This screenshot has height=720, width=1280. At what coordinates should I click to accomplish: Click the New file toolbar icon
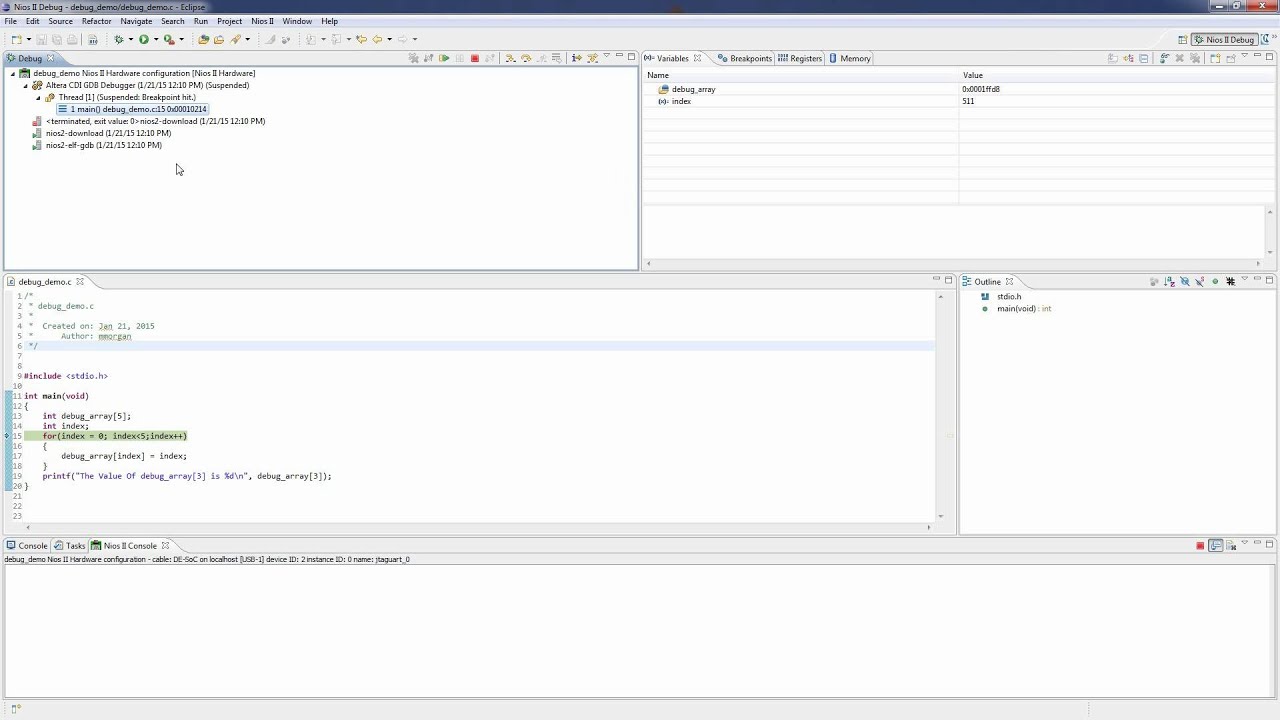(16, 39)
